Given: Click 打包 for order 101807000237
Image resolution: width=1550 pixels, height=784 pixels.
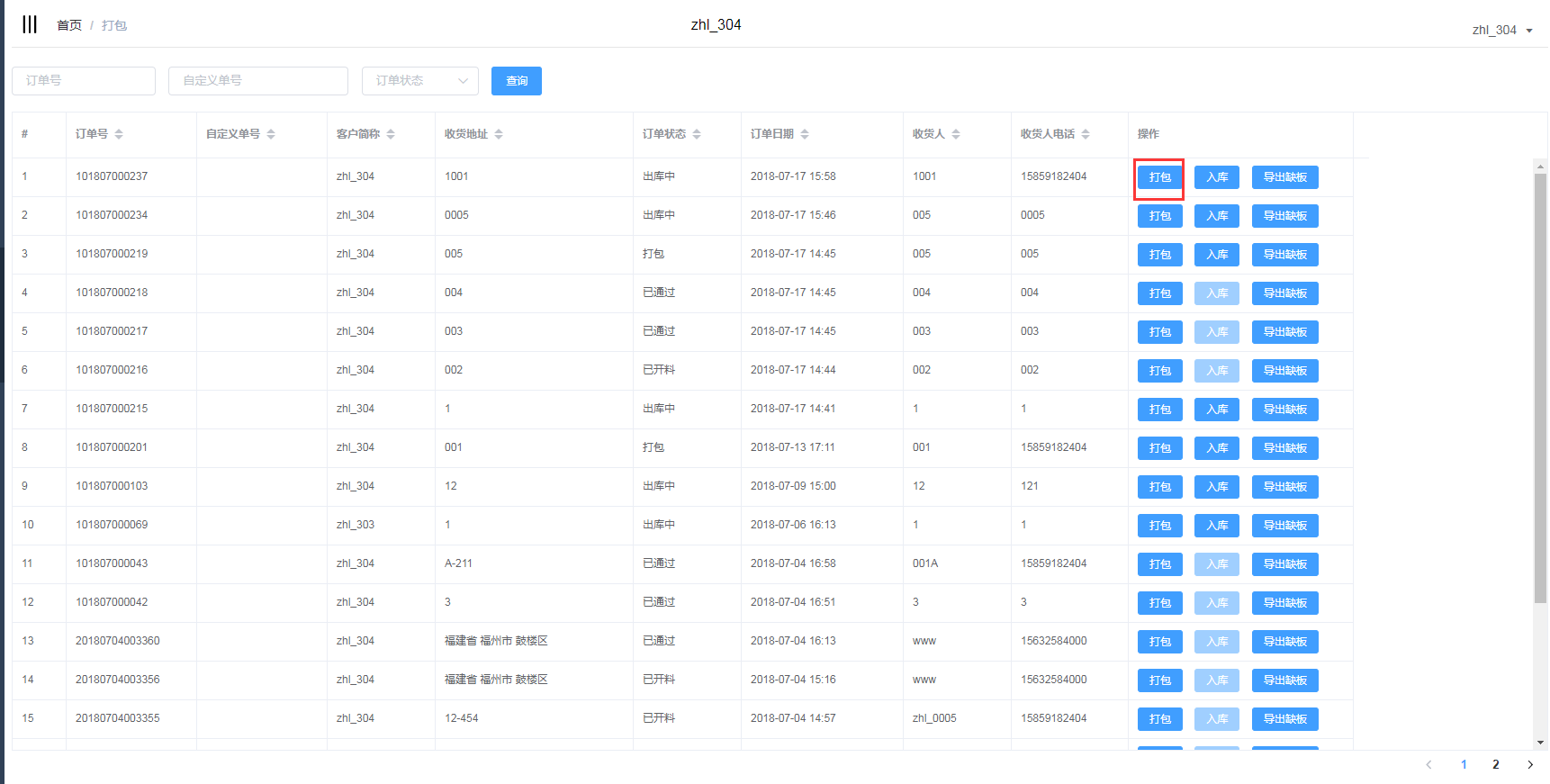Looking at the screenshot, I should point(1159,177).
